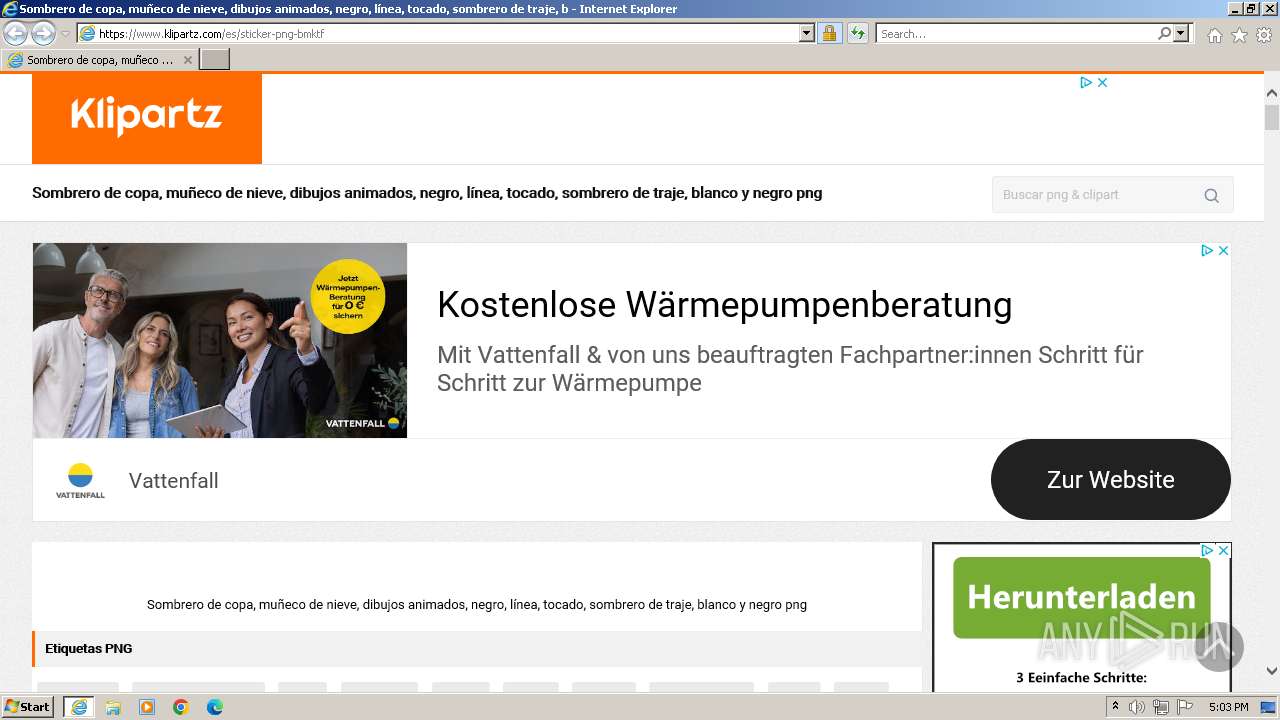Close the Herunterladen sidebar ad
This screenshot has height=720, width=1280.
(1223, 551)
